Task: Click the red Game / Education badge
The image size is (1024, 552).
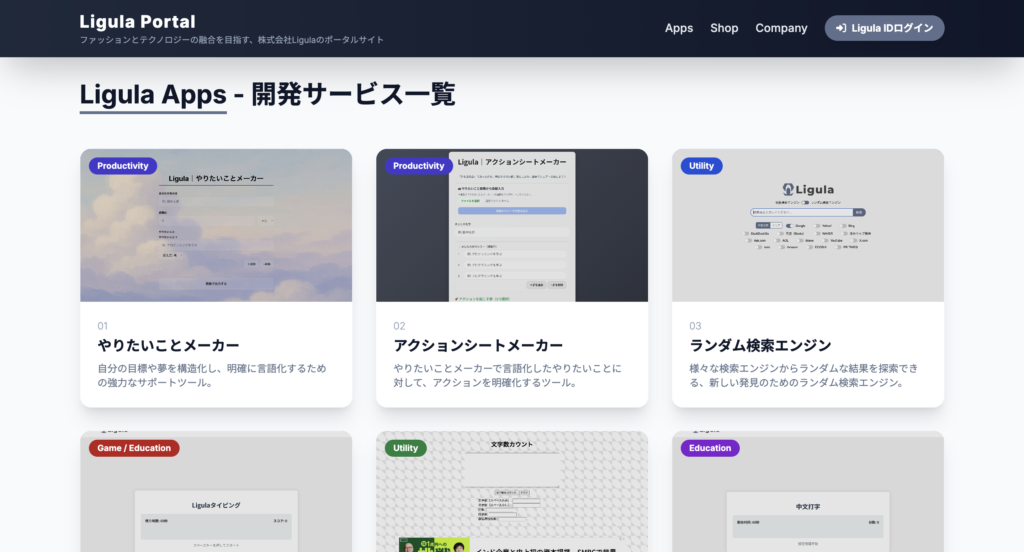Action: pyautogui.click(x=134, y=448)
